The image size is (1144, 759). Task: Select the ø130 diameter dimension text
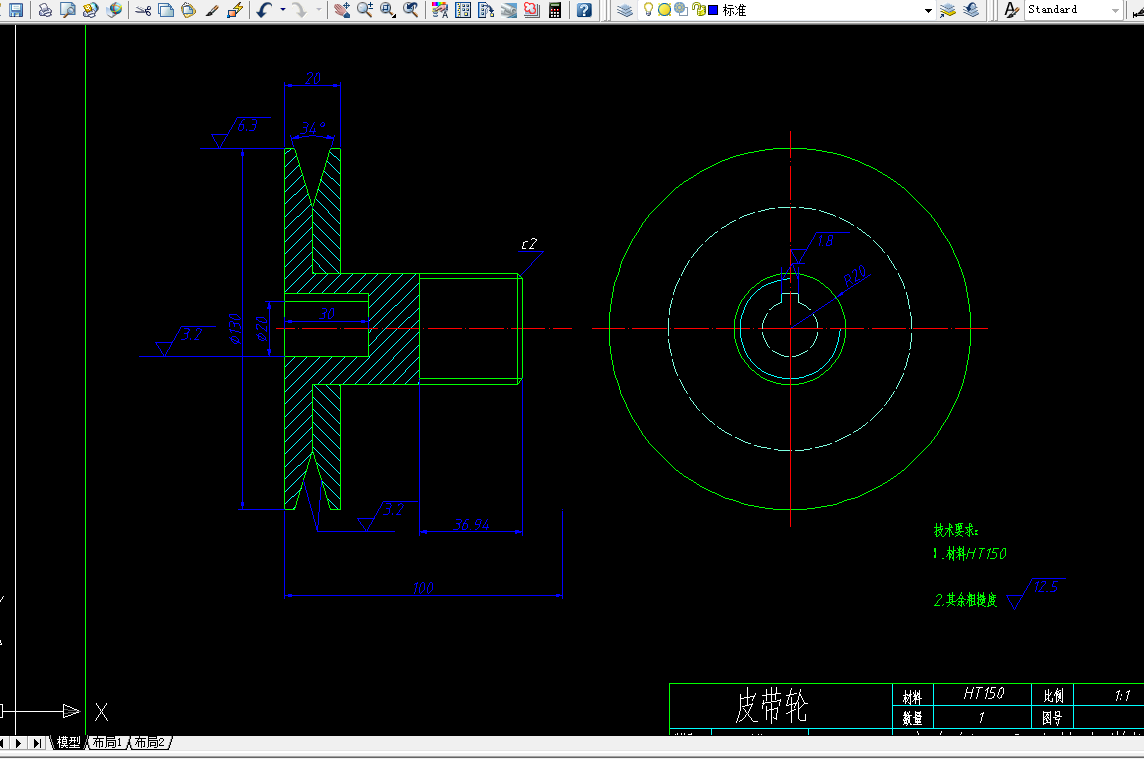234,328
